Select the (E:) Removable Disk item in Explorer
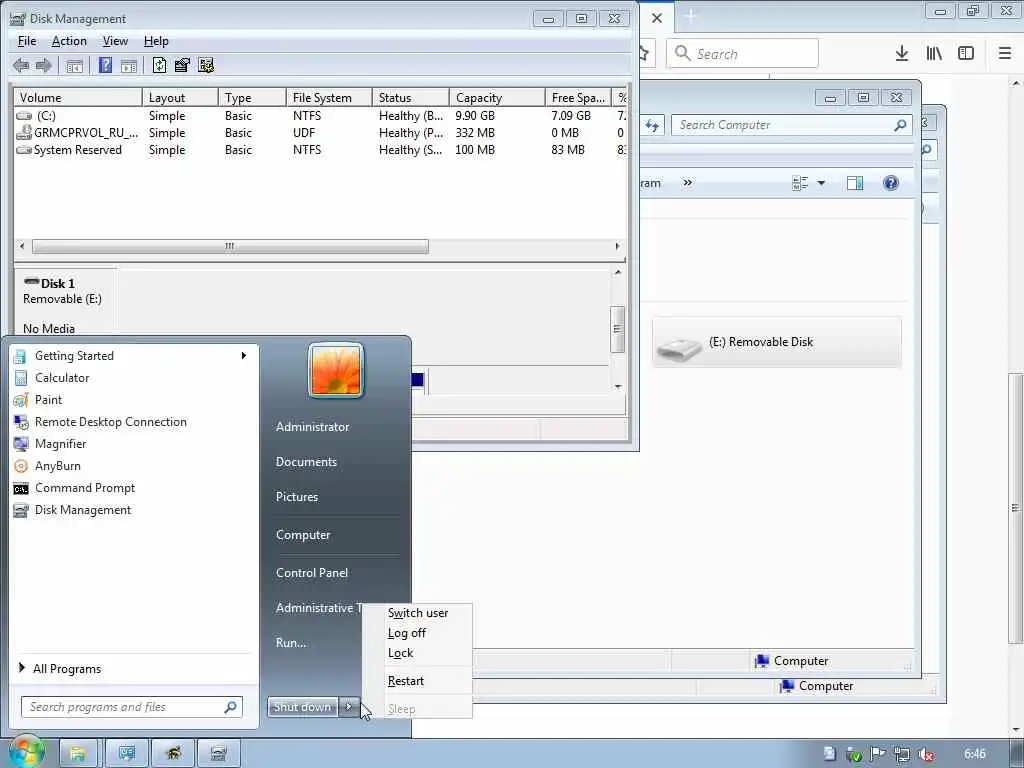The width and height of the screenshot is (1024, 768). click(776, 342)
